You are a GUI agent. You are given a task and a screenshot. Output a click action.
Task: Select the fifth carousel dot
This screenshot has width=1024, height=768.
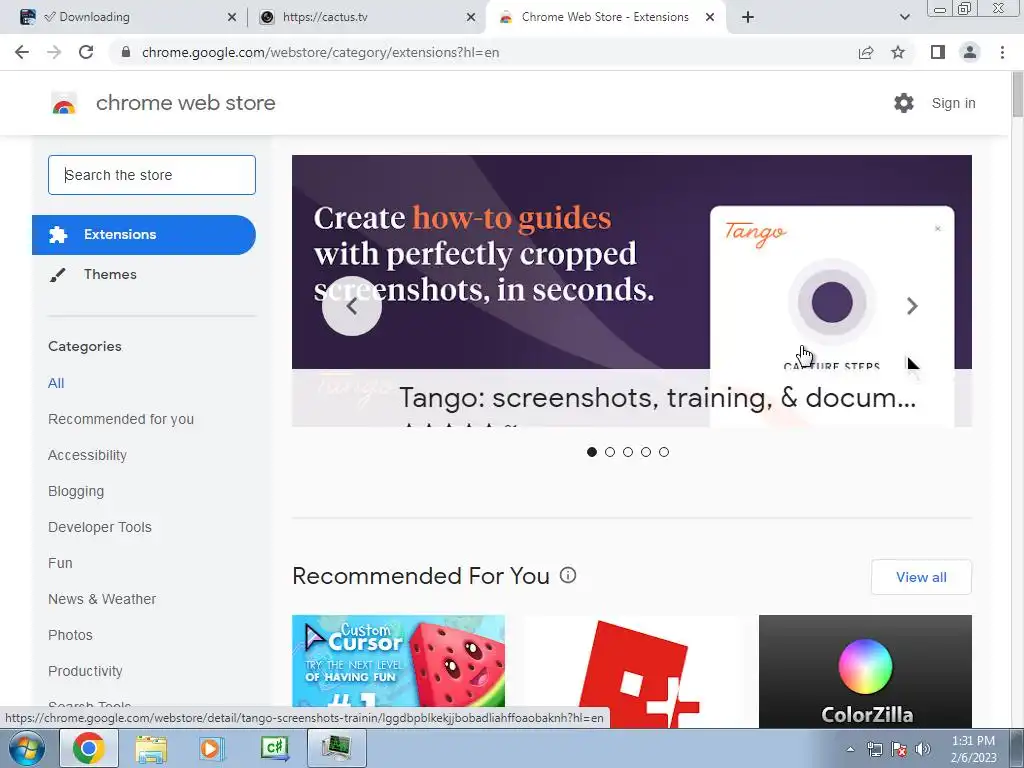[x=664, y=452]
